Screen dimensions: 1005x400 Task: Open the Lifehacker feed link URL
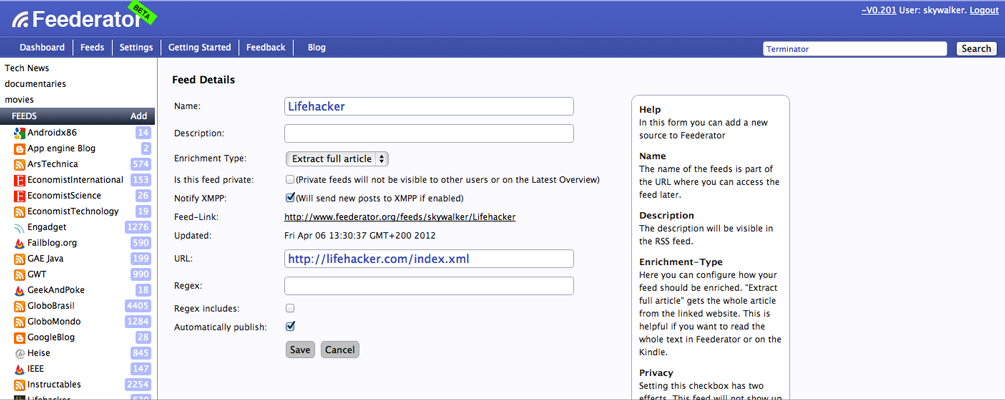click(x=400, y=217)
